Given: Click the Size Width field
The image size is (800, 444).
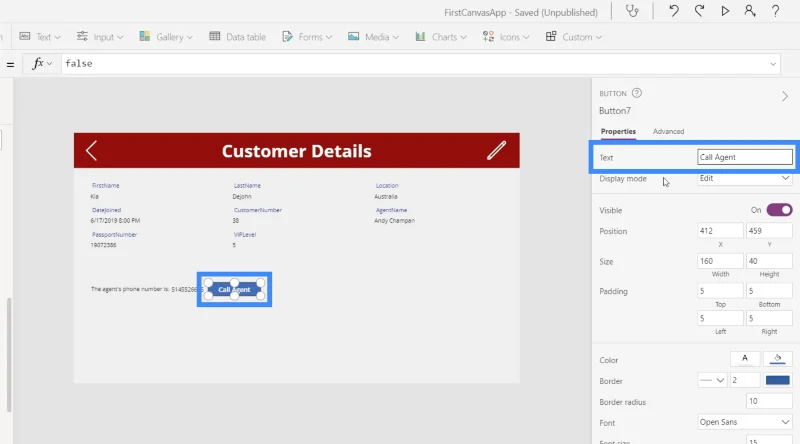Looking at the screenshot, I should point(720,261).
